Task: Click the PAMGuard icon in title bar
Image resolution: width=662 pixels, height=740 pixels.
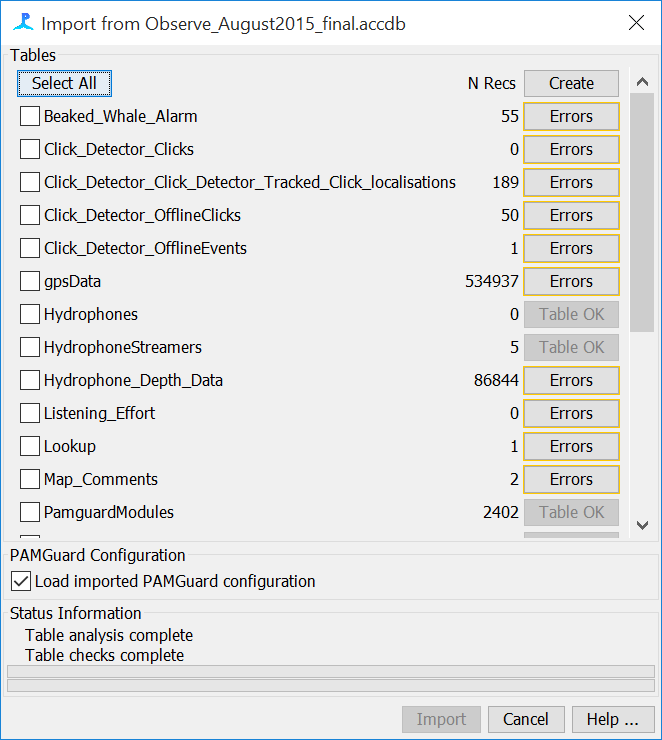Action: 23,23
